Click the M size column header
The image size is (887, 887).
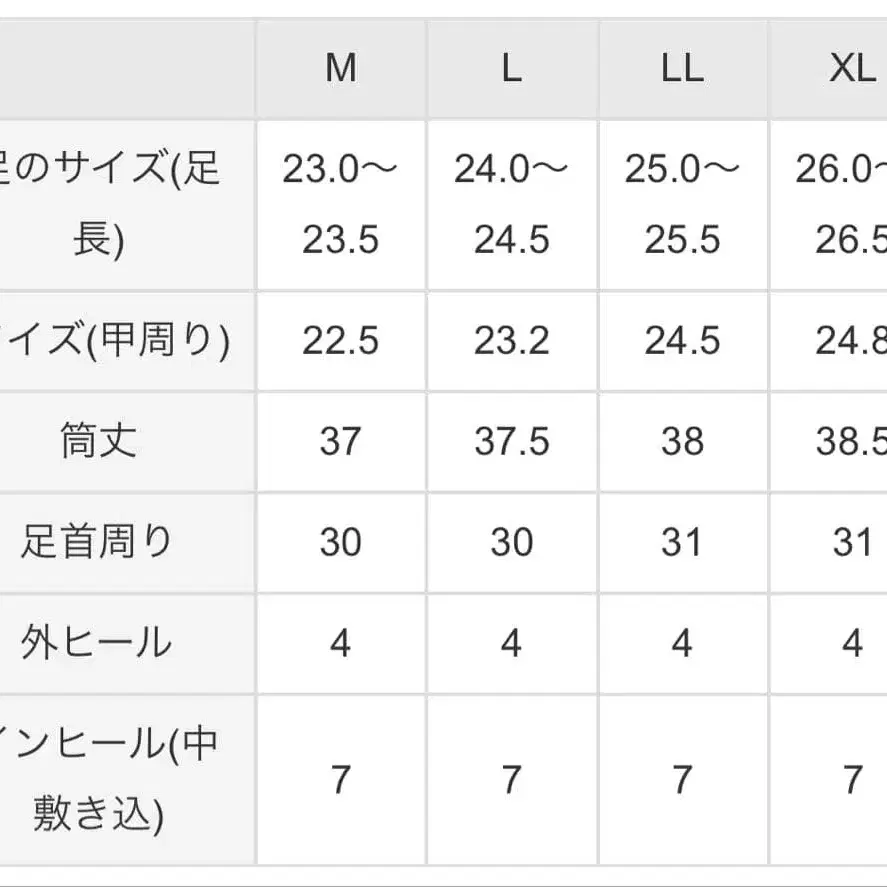click(340, 68)
